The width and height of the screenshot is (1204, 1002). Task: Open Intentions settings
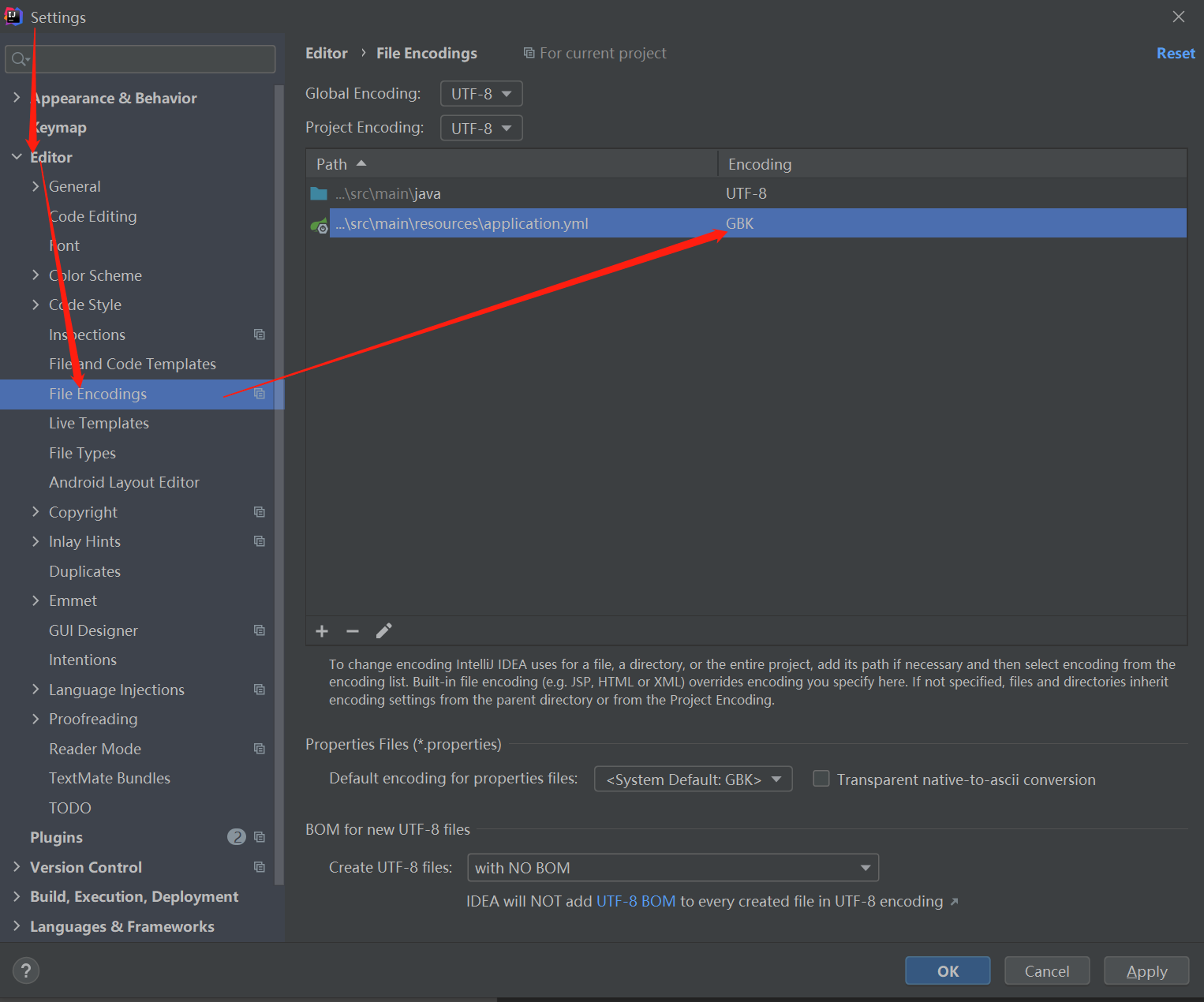83,660
